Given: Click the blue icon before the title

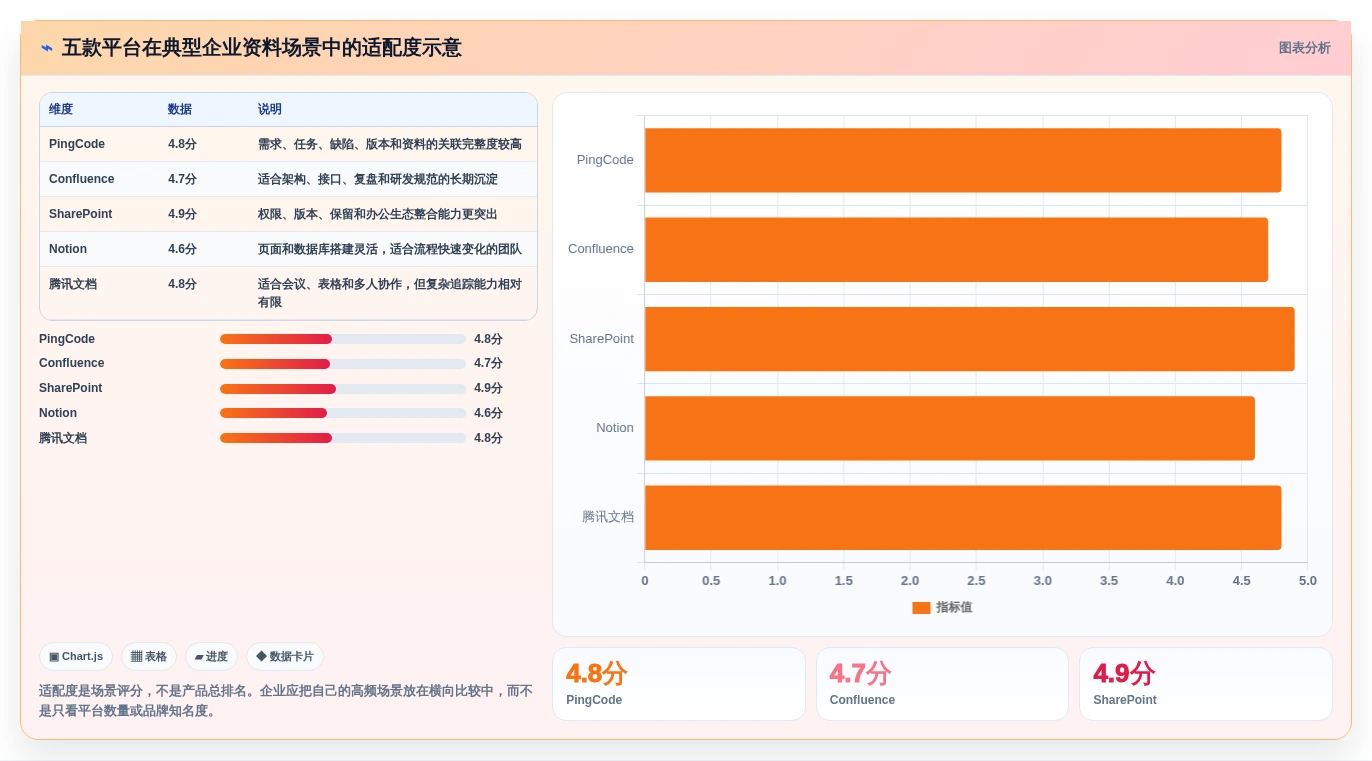Looking at the screenshot, I should point(46,48).
